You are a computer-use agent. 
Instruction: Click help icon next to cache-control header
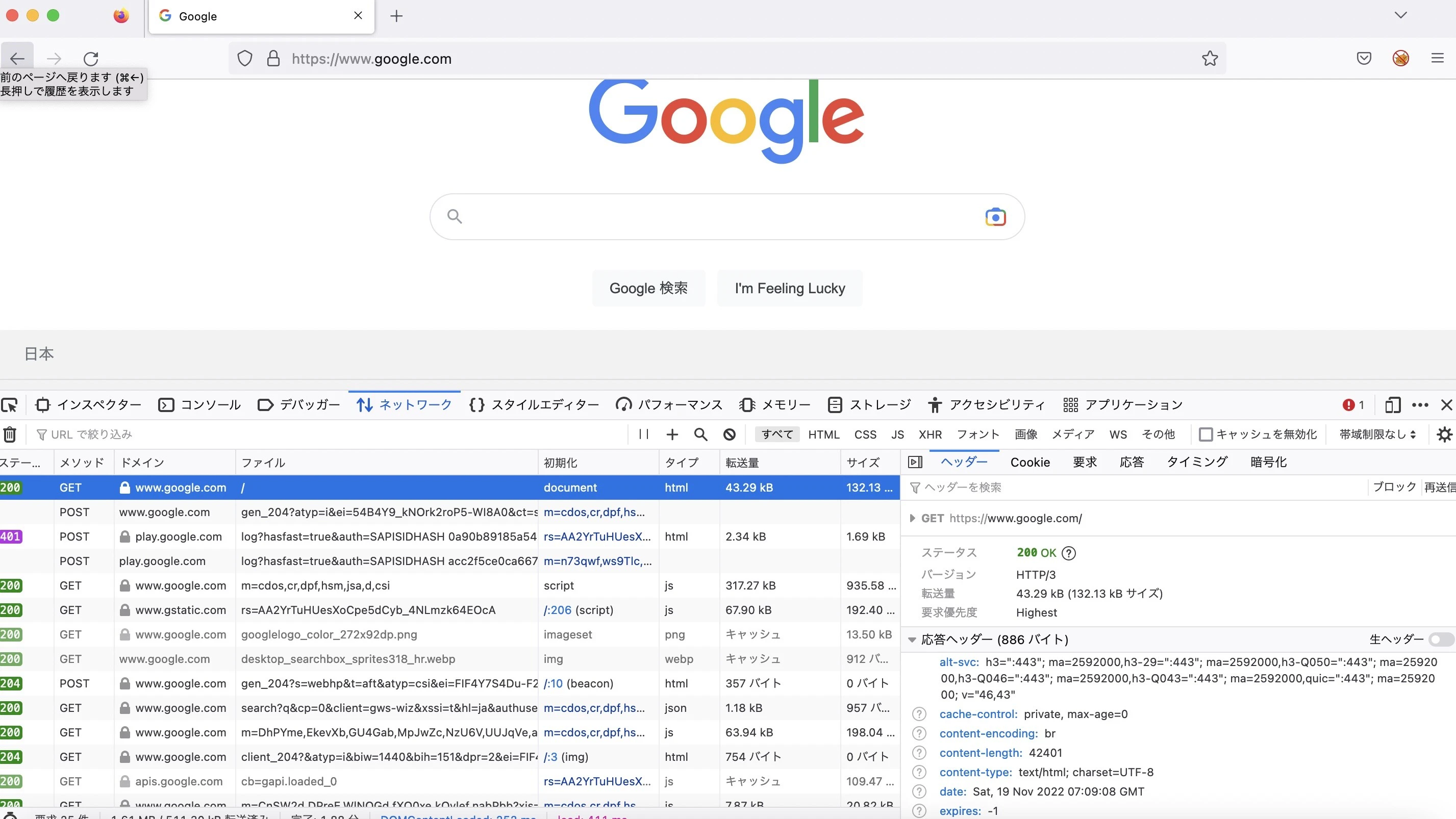coord(919,714)
